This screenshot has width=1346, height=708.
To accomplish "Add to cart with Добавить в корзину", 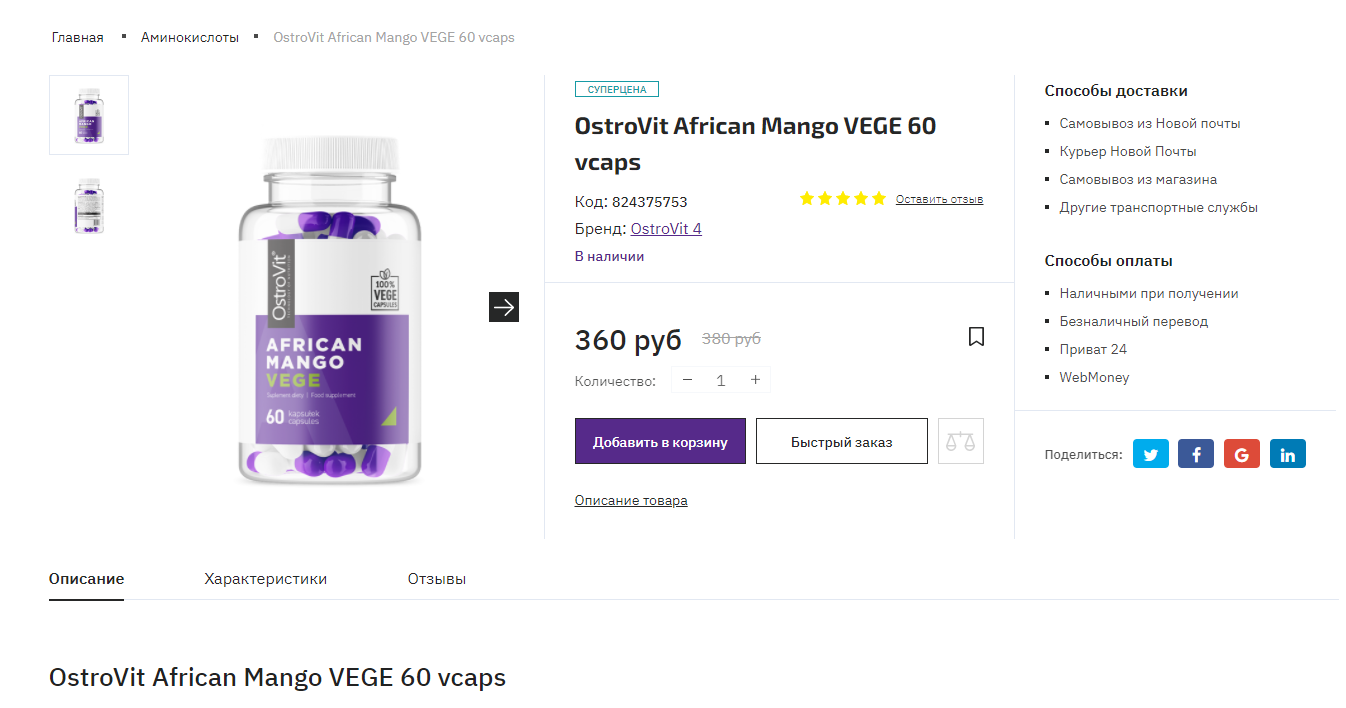I will click(x=660, y=441).
